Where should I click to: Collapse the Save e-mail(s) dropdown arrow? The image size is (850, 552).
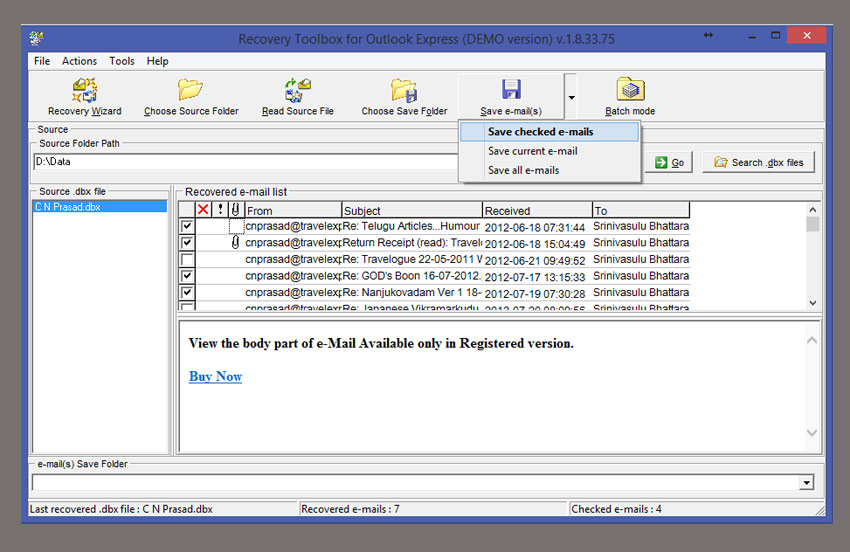point(571,98)
